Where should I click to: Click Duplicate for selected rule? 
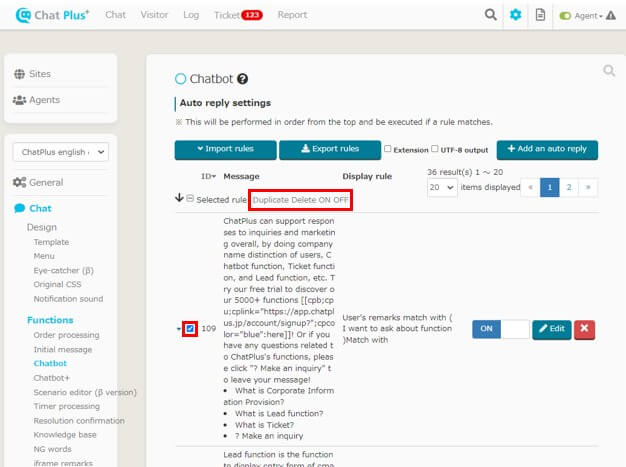[271, 200]
